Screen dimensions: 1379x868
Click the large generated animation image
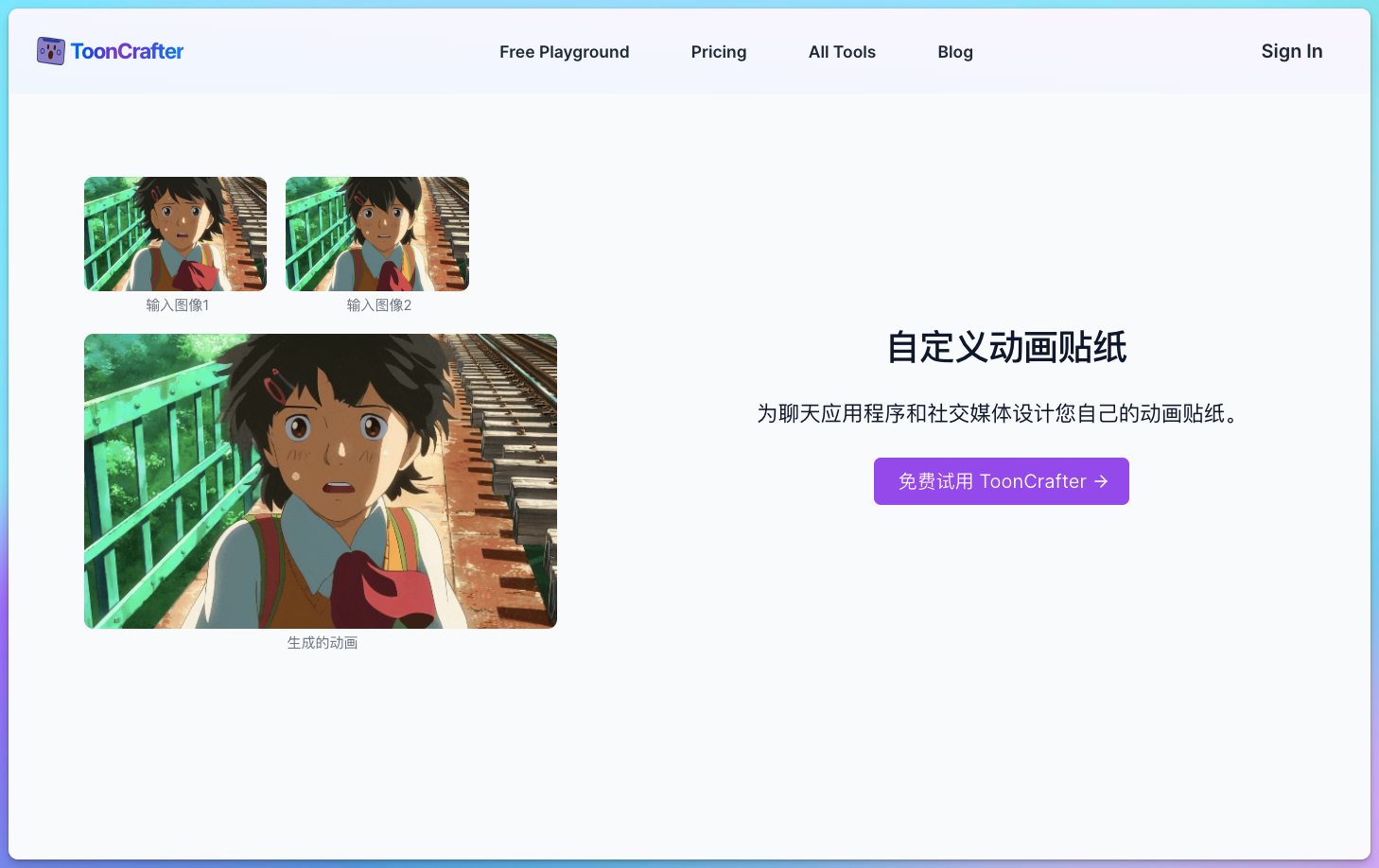point(321,481)
